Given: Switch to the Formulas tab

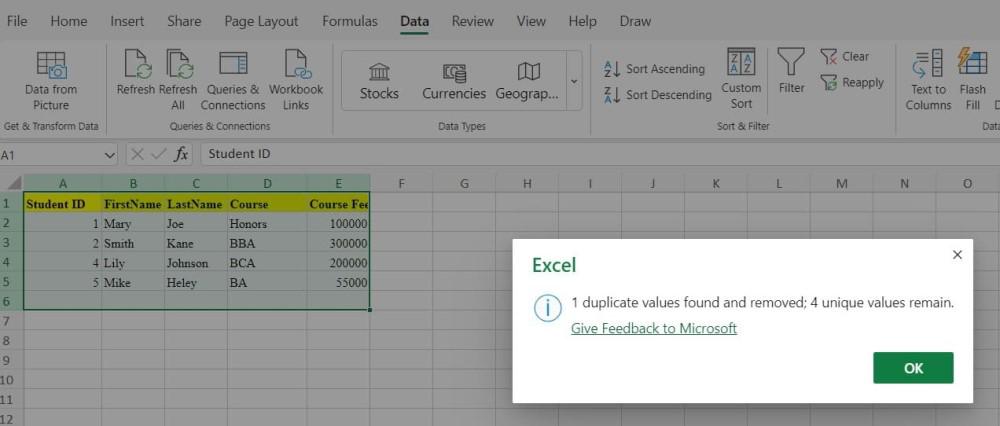Looking at the screenshot, I should tap(349, 21).
